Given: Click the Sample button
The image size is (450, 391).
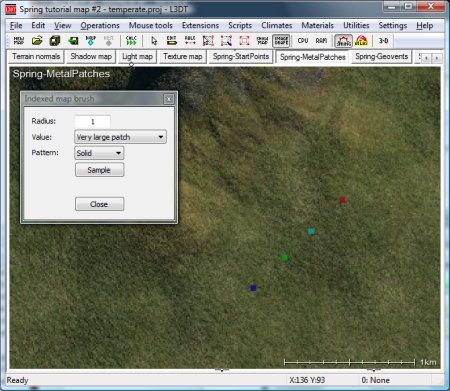Looking at the screenshot, I should [100, 170].
